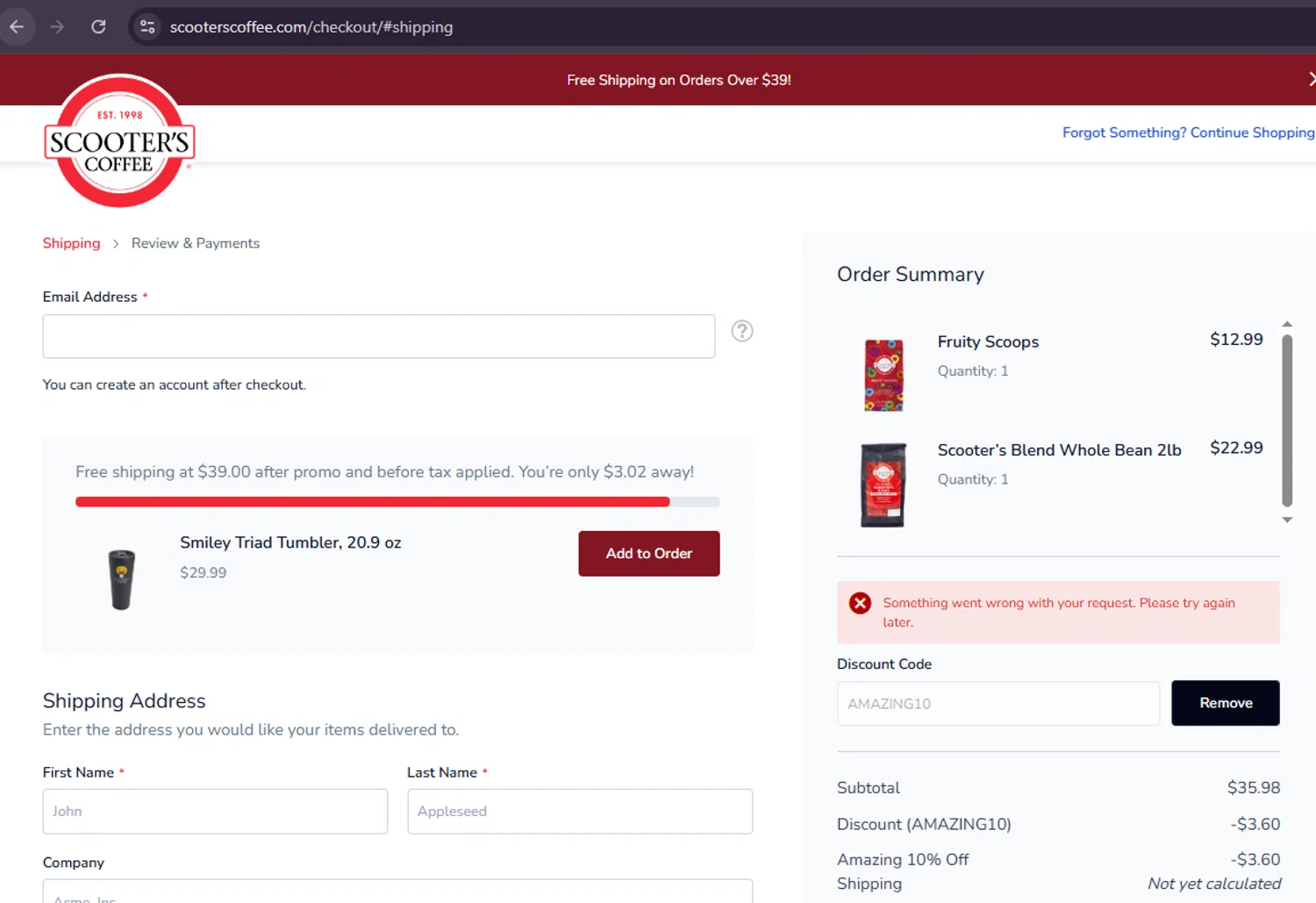The image size is (1316, 903).
Task: Dismiss the Free Shipping banner
Action: tap(1311, 79)
